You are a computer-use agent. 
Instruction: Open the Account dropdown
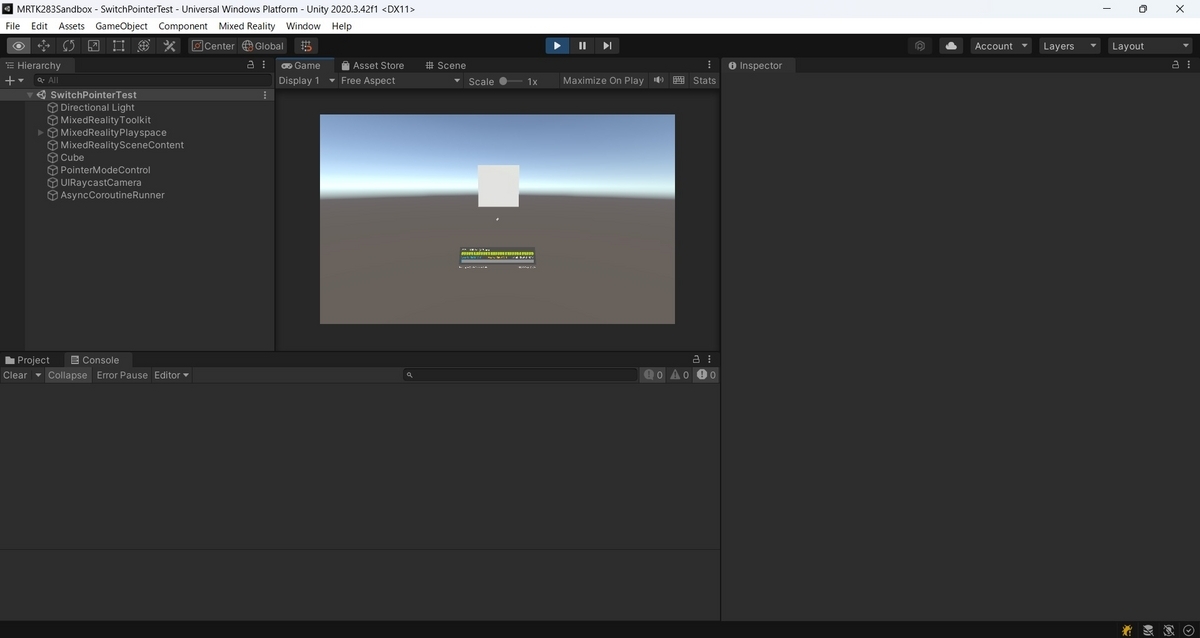tap(1001, 46)
